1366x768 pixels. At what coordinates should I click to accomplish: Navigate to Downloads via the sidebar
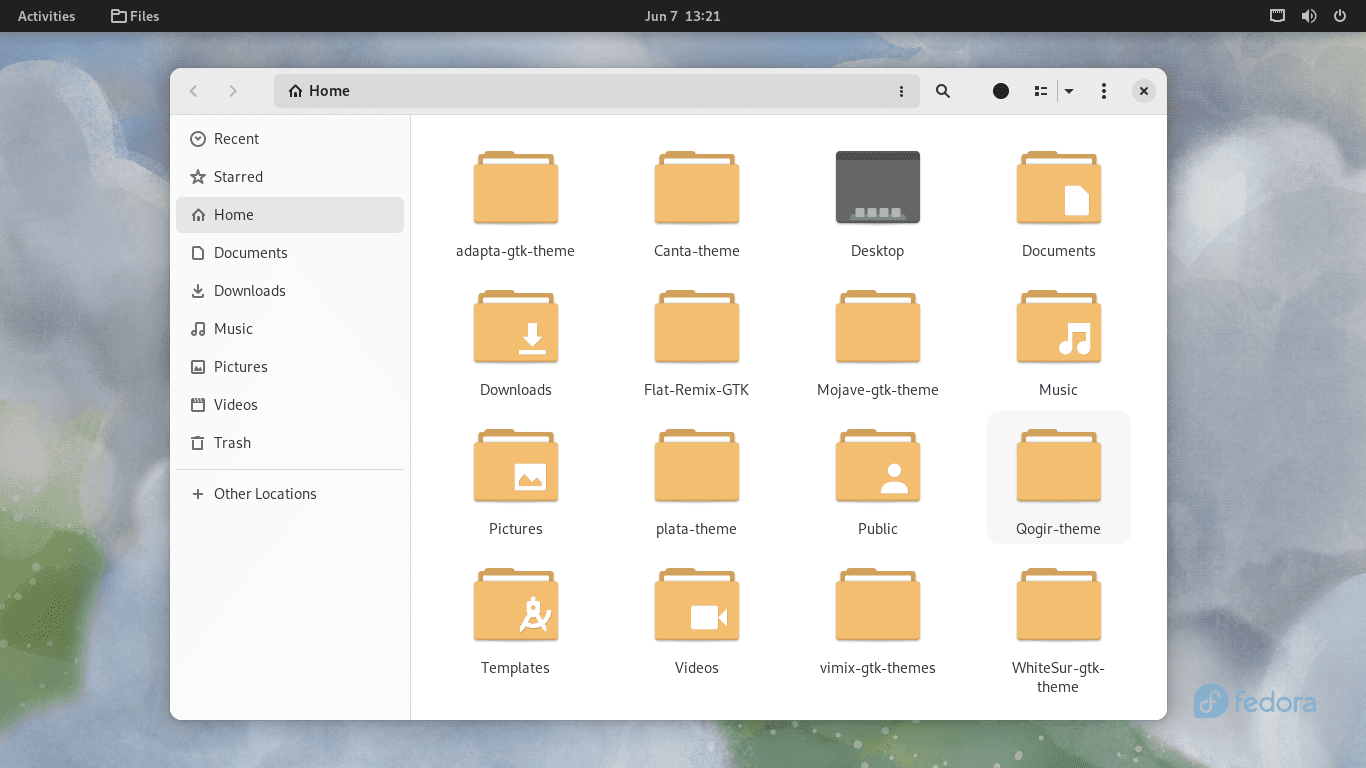pyautogui.click(x=248, y=290)
